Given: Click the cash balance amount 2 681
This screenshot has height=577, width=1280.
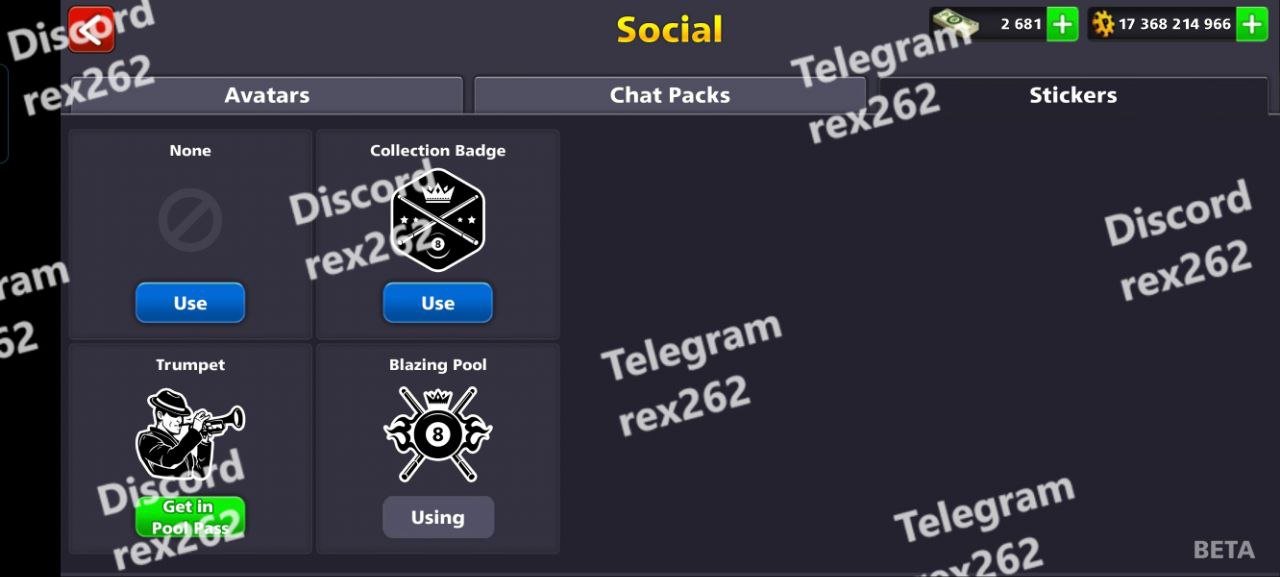Looking at the screenshot, I should point(1021,24).
